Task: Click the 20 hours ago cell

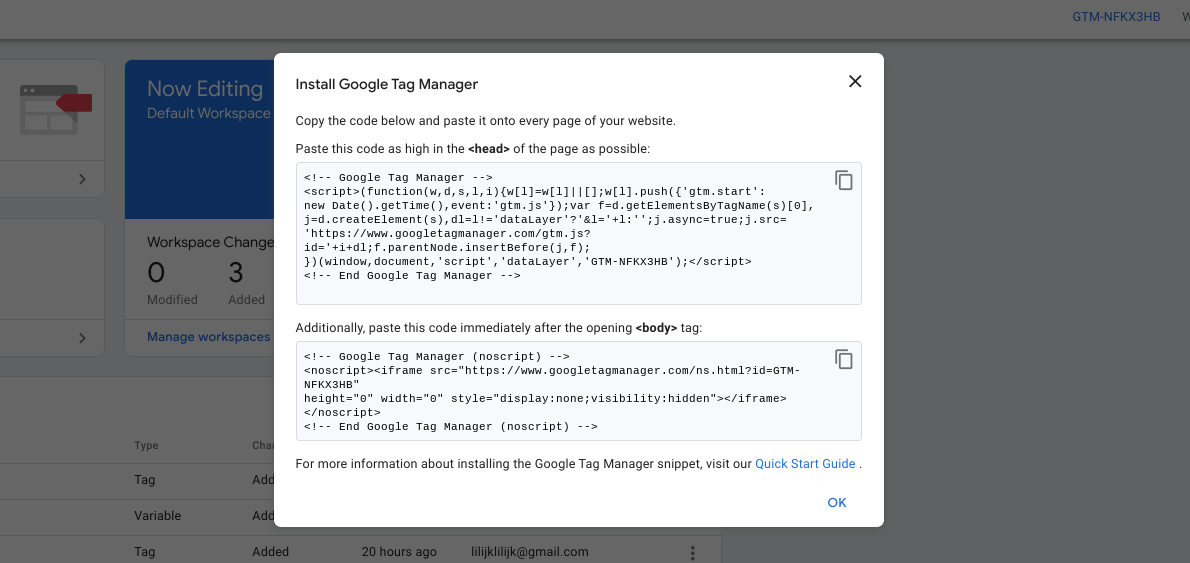Action: 399,552
